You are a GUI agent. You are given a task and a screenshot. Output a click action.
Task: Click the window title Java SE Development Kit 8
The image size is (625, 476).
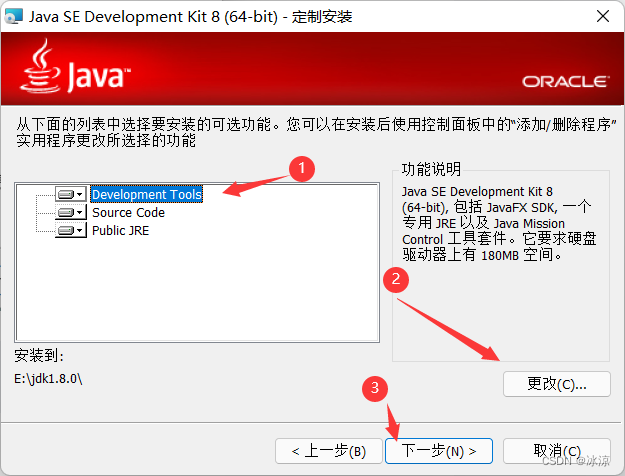pyautogui.click(x=190, y=17)
